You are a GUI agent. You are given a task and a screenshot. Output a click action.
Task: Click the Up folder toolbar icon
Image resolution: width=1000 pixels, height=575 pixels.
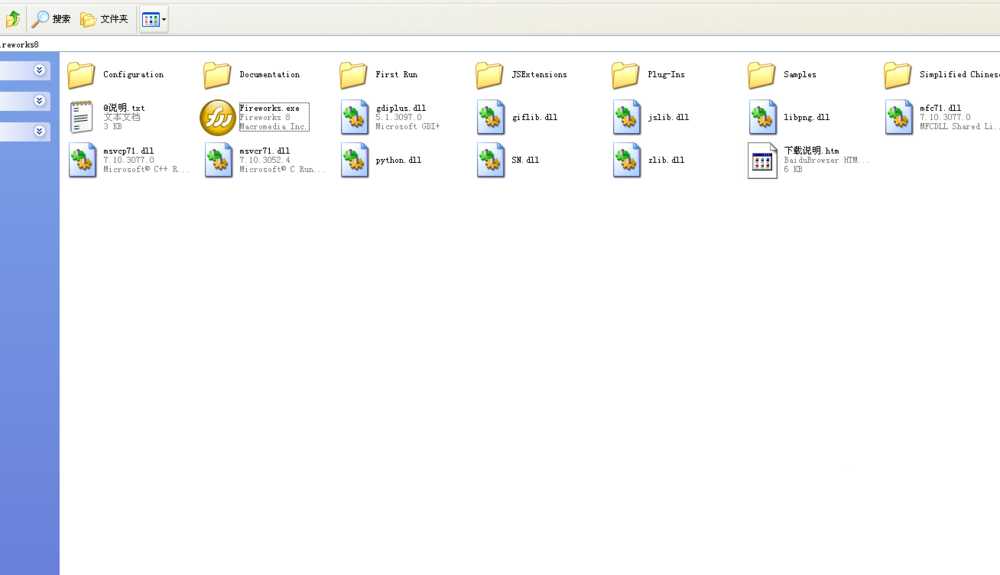13,19
